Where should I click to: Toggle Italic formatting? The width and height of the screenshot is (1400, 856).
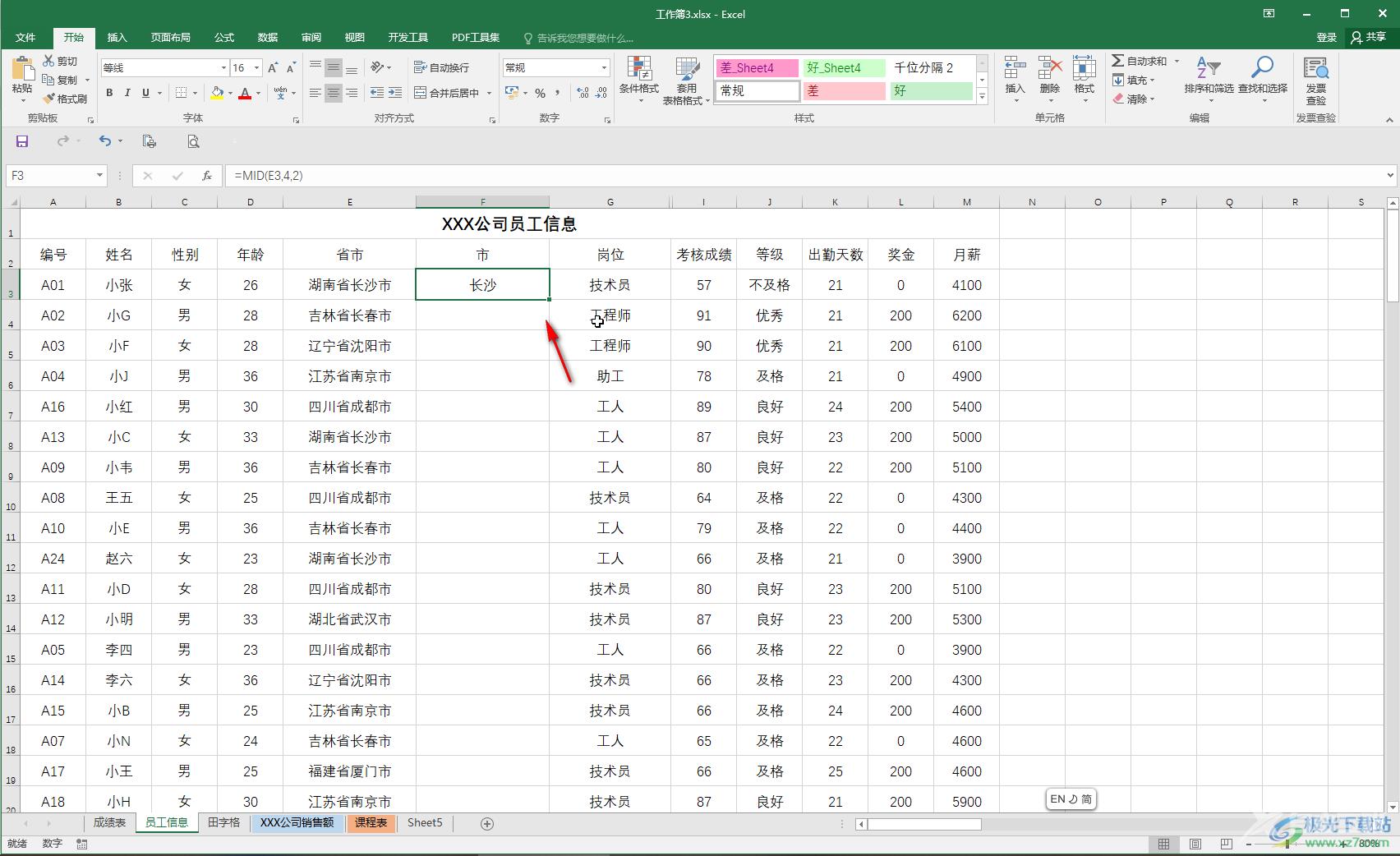tap(127, 93)
